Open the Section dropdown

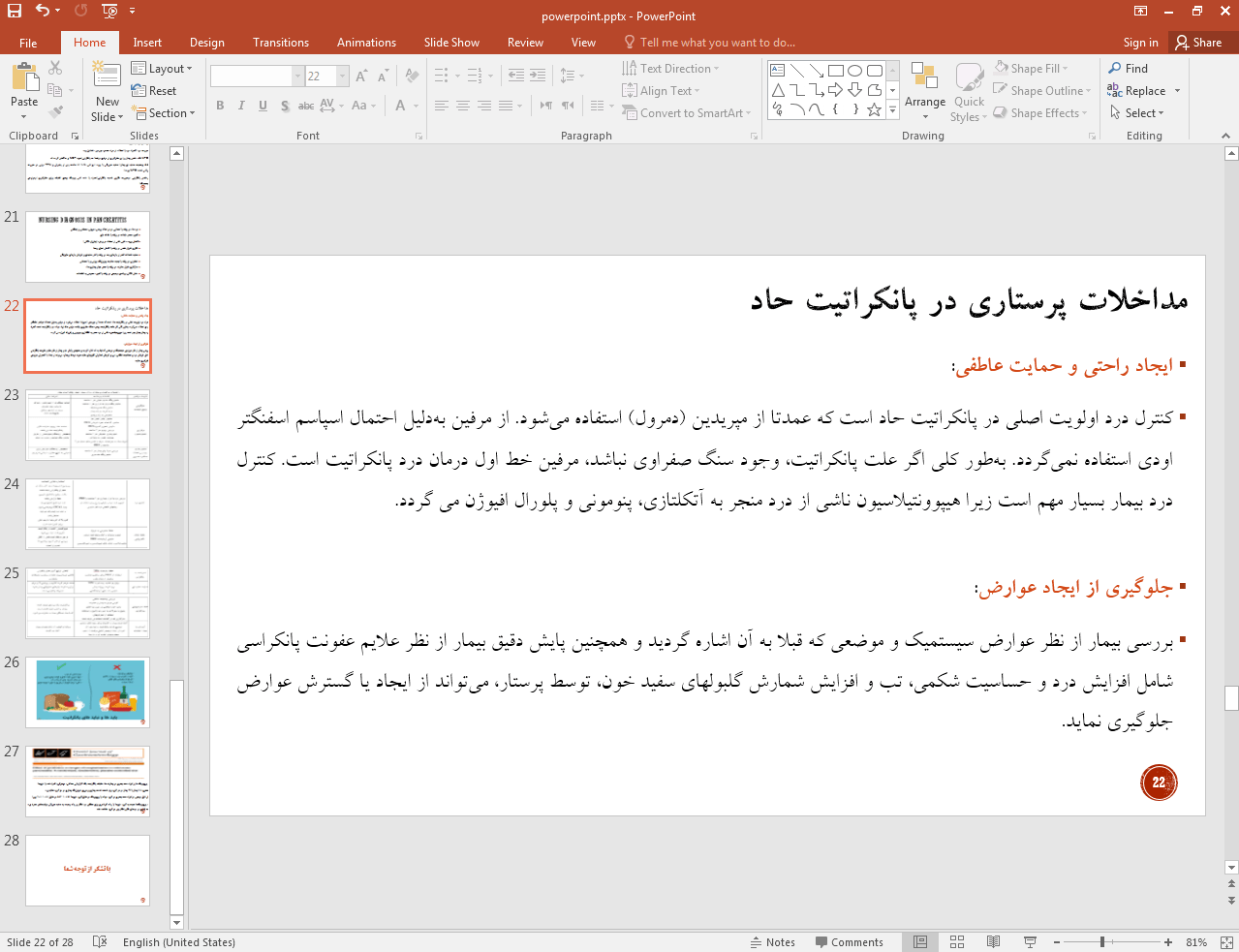[163, 113]
